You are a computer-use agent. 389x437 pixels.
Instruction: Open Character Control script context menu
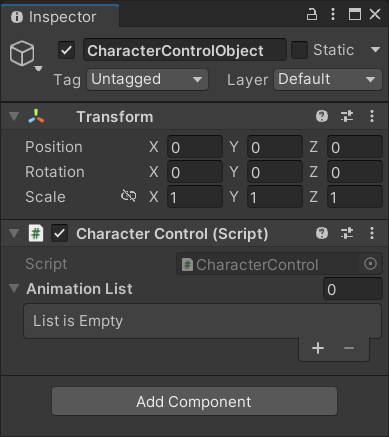[x=372, y=233]
